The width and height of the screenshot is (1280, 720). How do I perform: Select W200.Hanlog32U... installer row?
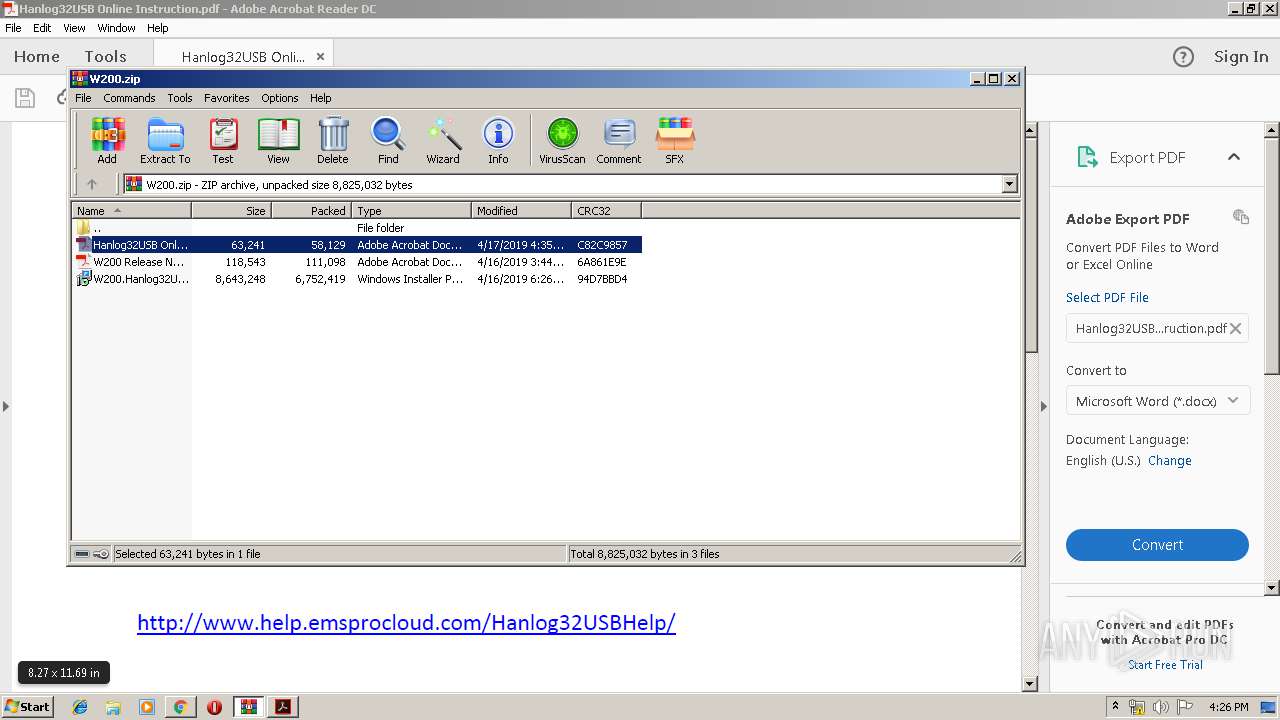(x=358, y=279)
